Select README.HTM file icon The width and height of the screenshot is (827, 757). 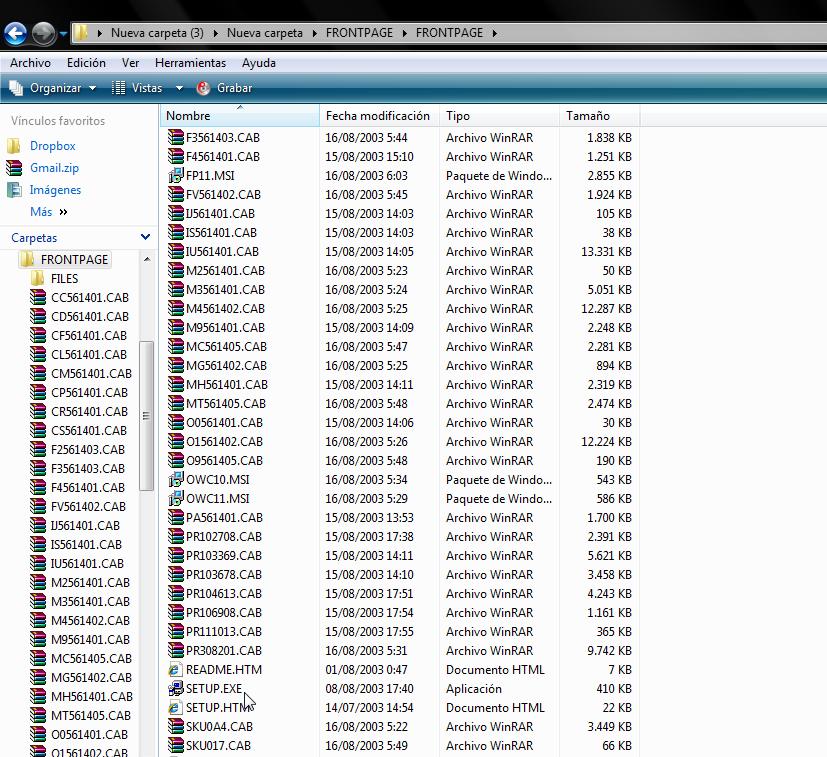pos(176,669)
